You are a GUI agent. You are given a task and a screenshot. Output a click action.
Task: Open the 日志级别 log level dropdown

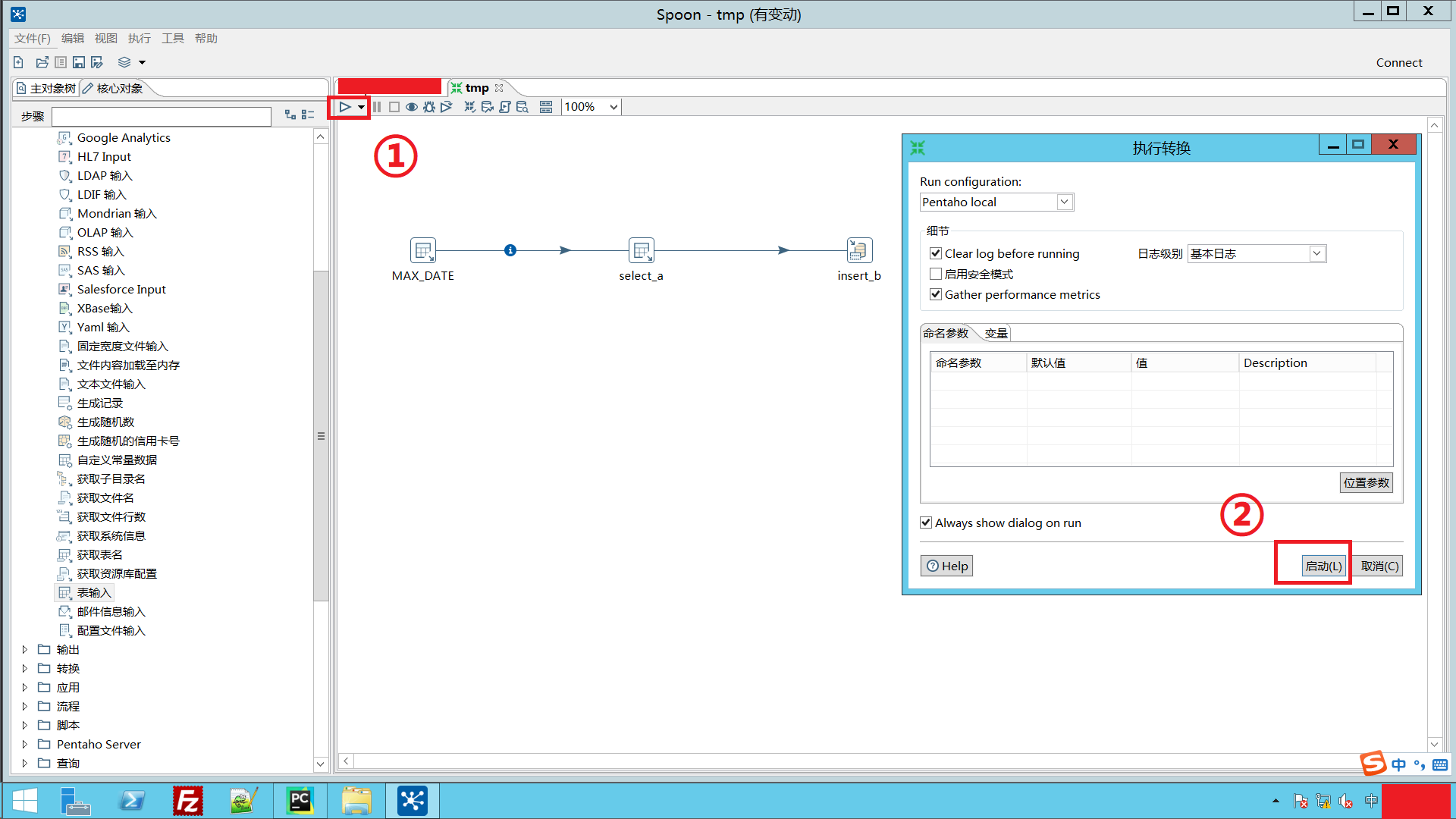(1317, 253)
